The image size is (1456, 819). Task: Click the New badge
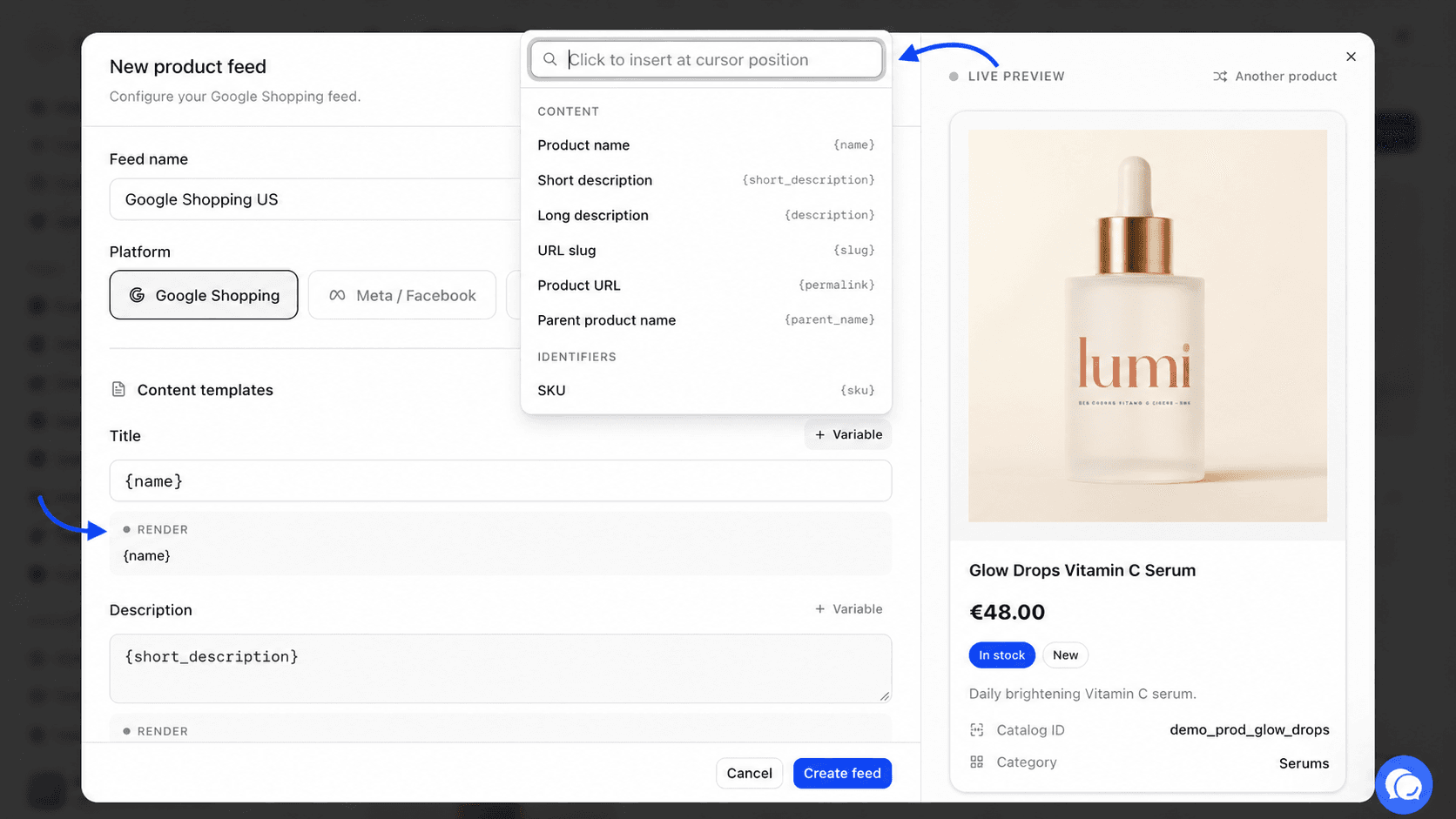coord(1065,655)
